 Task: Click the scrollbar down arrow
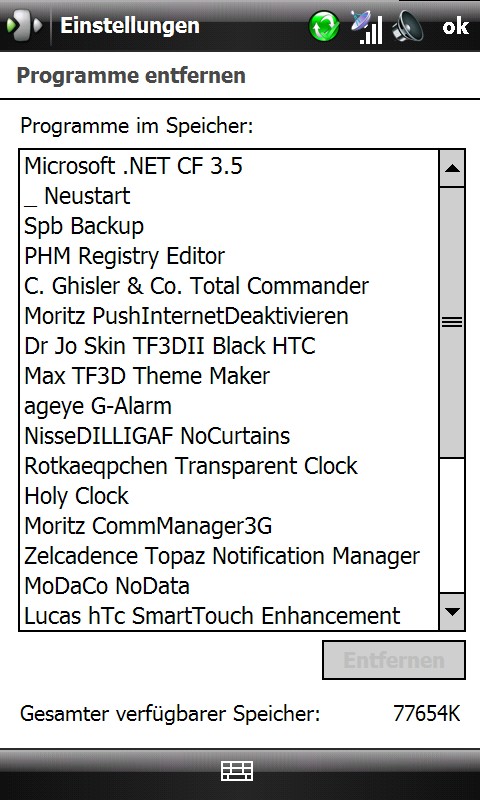point(452,611)
